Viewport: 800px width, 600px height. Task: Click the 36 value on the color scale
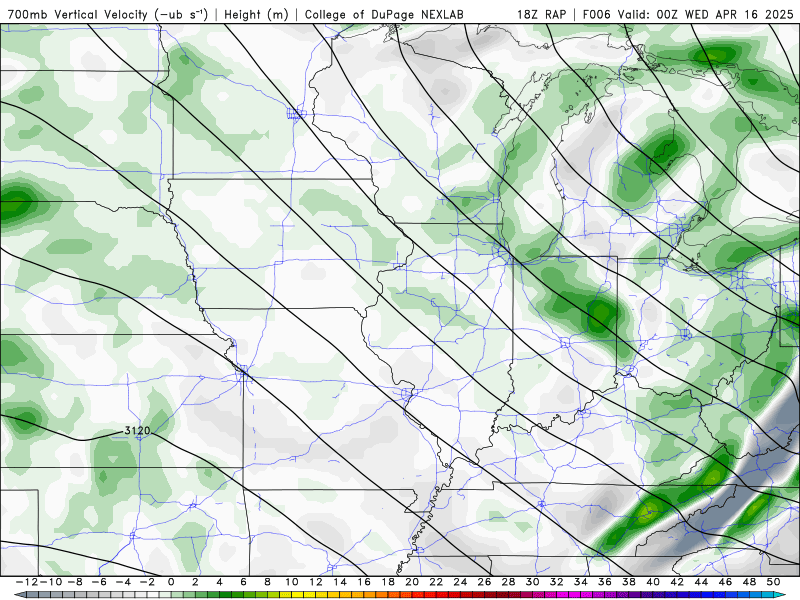[x=605, y=582]
